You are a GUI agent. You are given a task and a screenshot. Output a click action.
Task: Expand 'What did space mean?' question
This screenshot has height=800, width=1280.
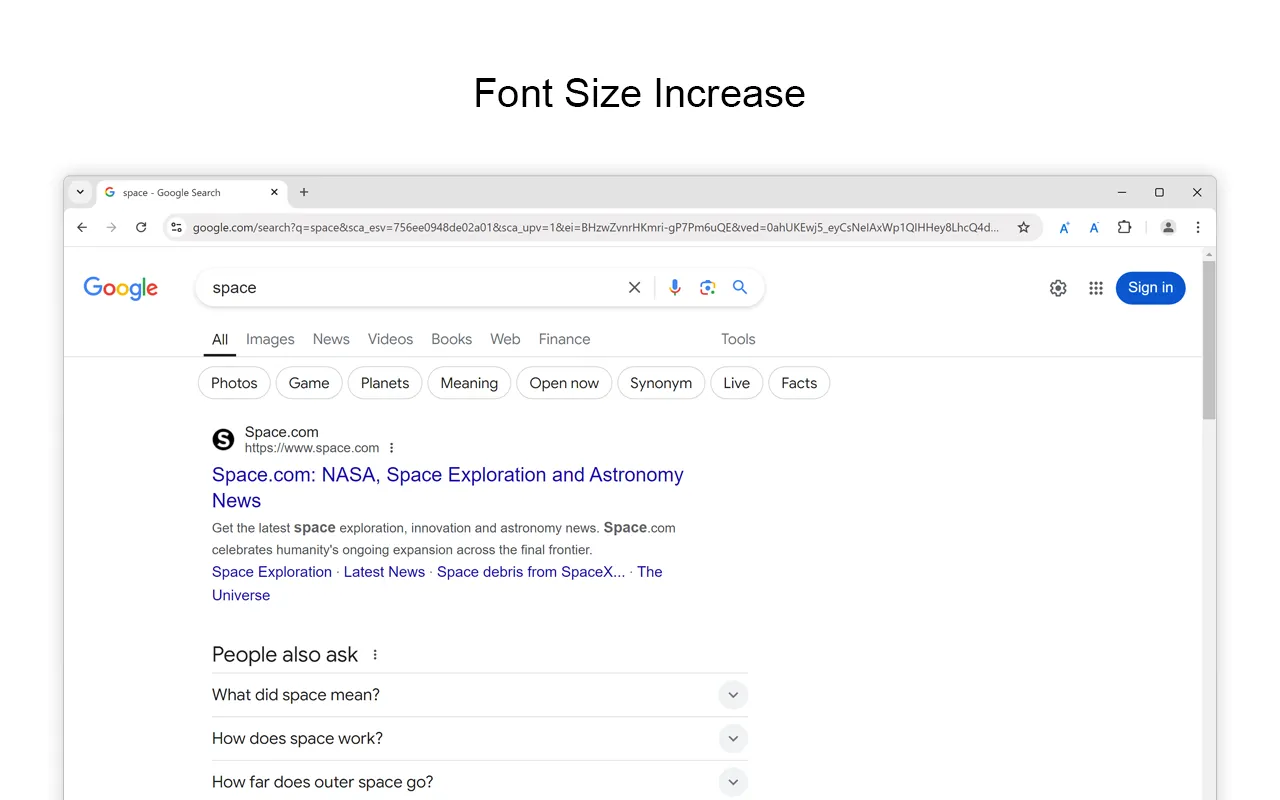[x=733, y=694]
